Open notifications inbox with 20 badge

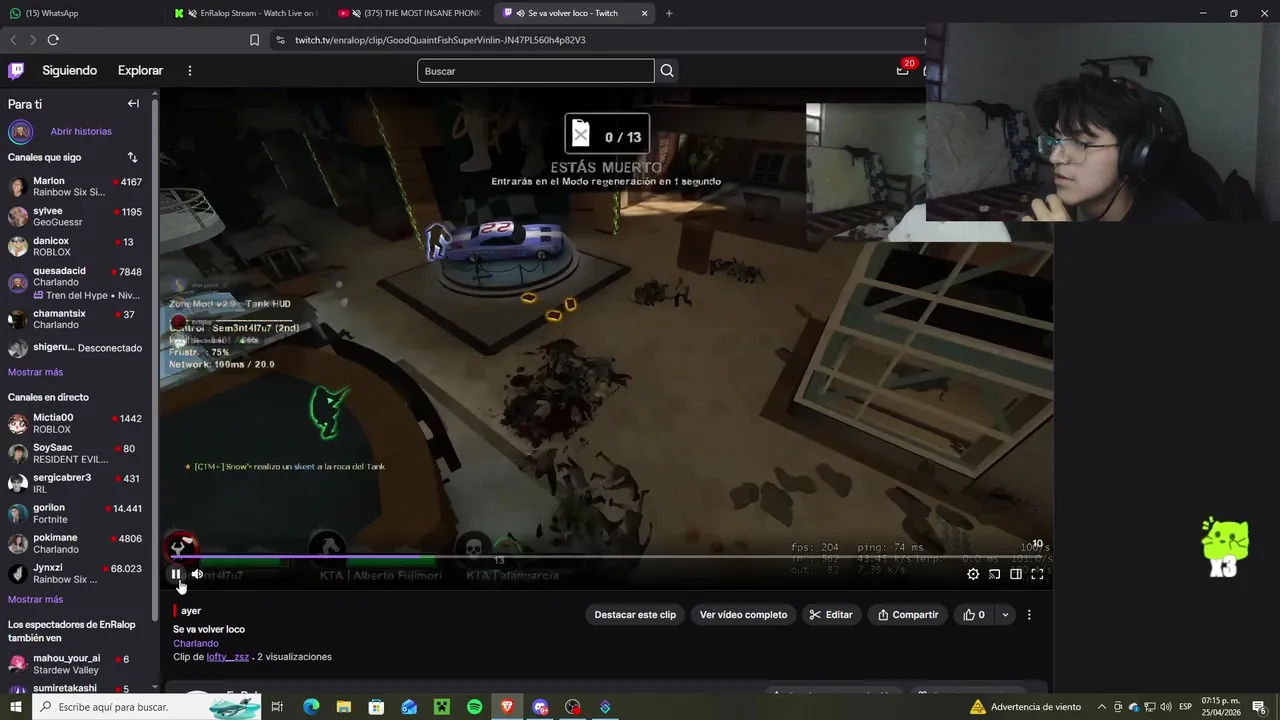pos(903,70)
